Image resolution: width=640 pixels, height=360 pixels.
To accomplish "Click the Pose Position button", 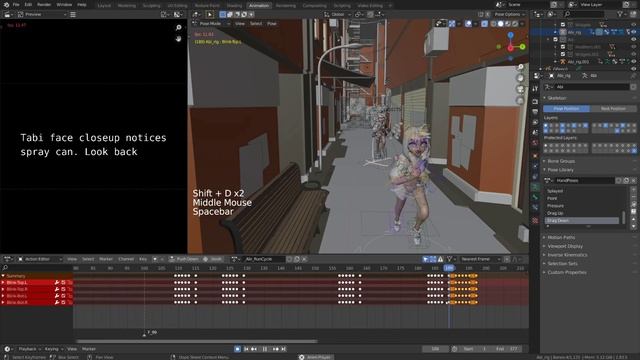I will (x=567, y=109).
